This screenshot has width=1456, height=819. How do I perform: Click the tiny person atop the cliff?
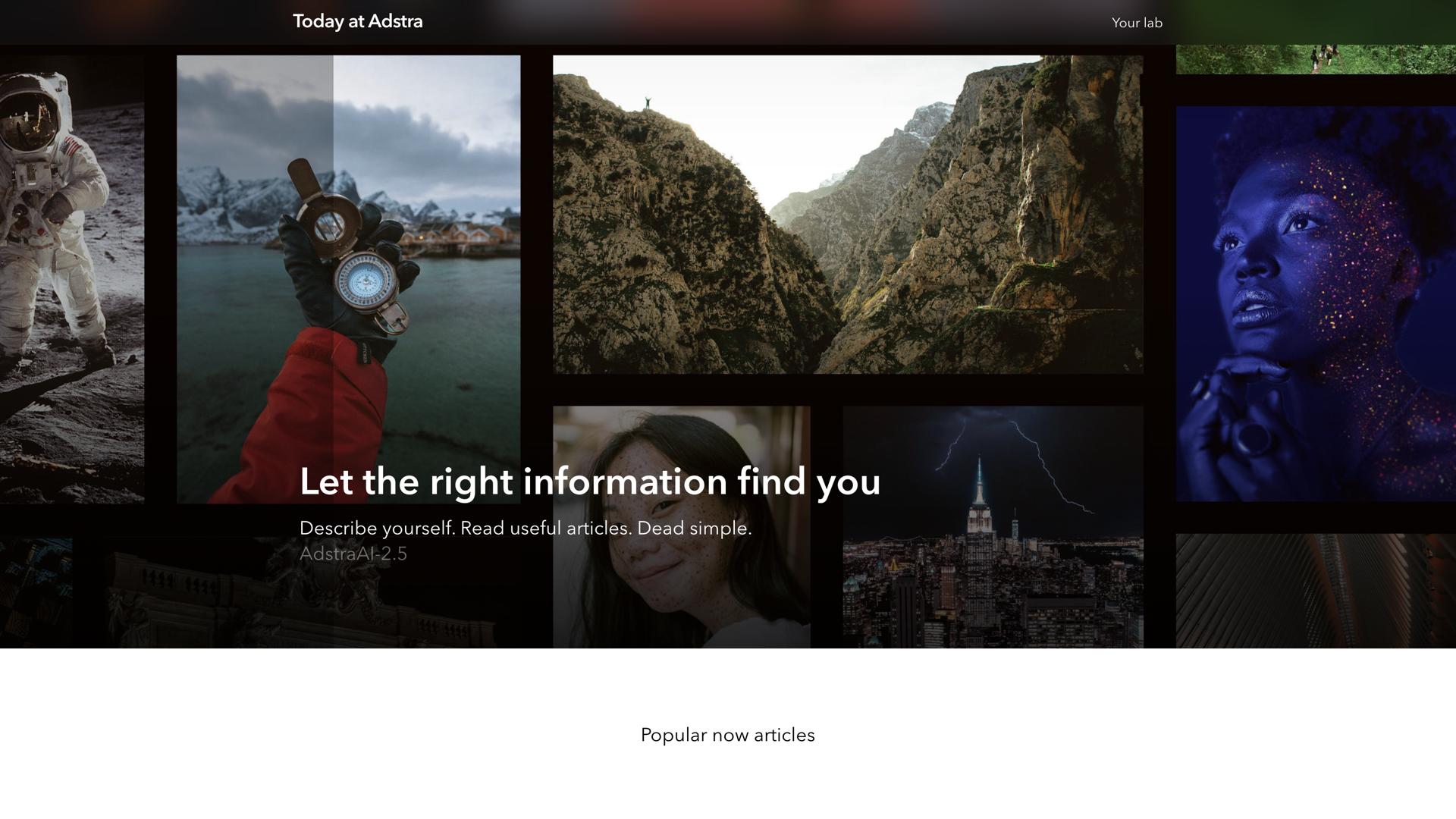648,102
